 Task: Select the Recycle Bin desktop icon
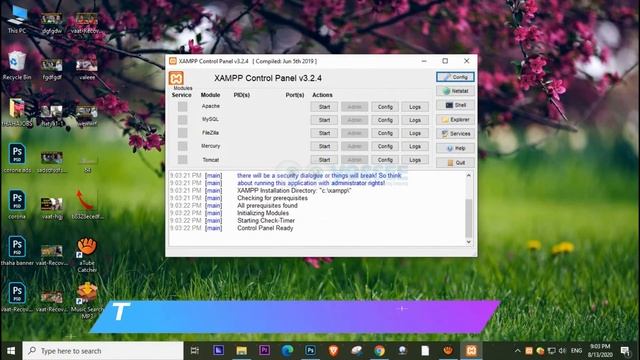point(17,65)
